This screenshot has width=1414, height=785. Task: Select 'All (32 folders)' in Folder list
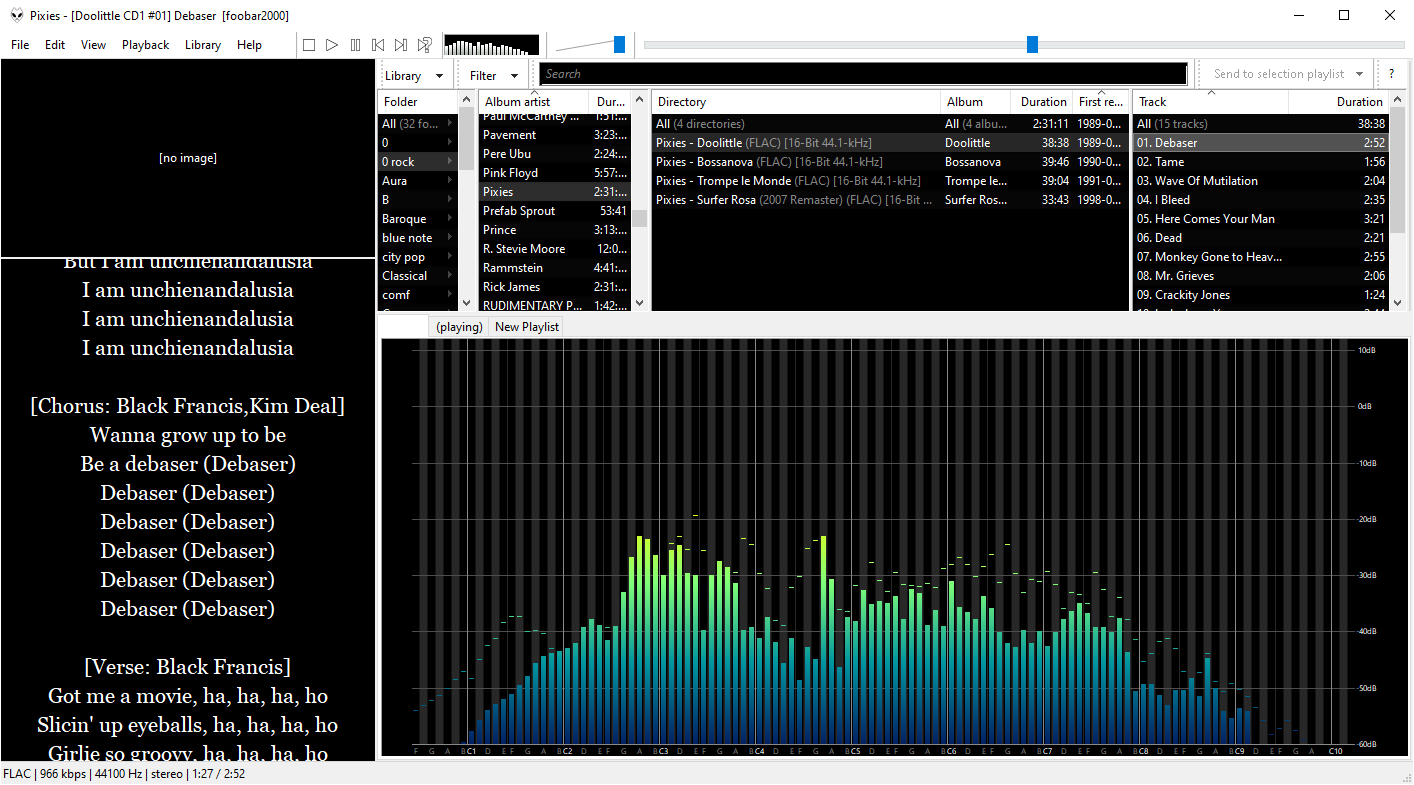[x=417, y=124]
